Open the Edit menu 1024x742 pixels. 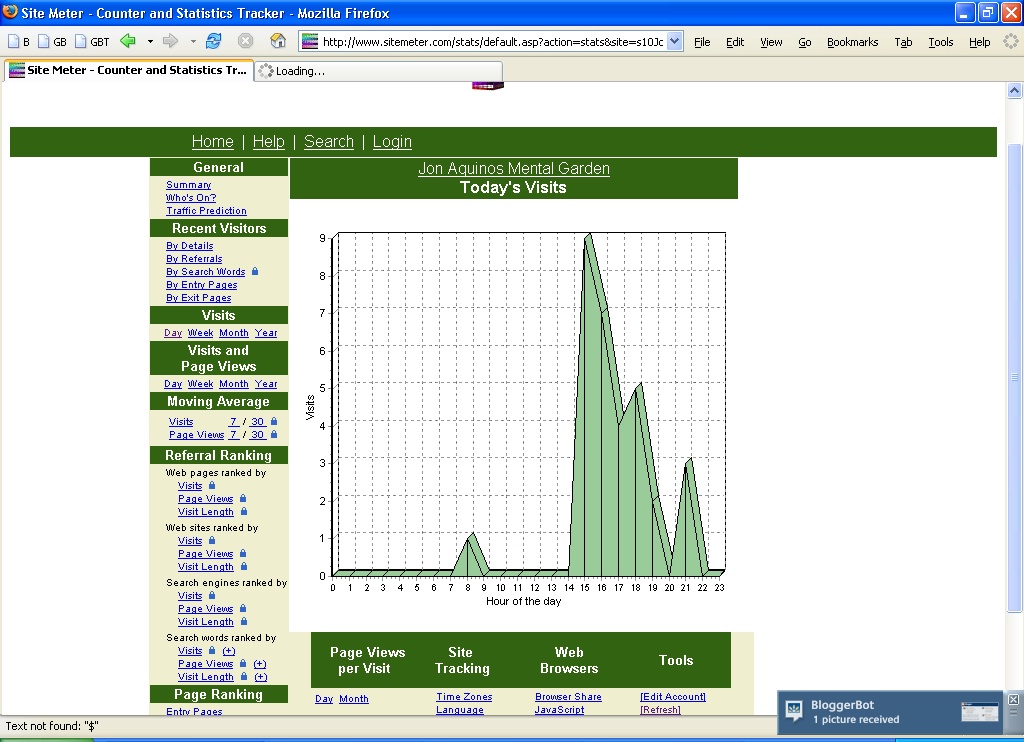click(735, 42)
